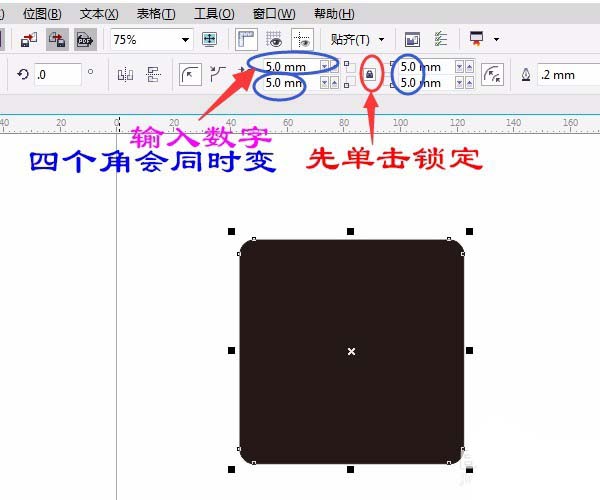Increase the top-right corner radius with the up stepper
This screenshot has width=600, height=500.
point(469,67)
